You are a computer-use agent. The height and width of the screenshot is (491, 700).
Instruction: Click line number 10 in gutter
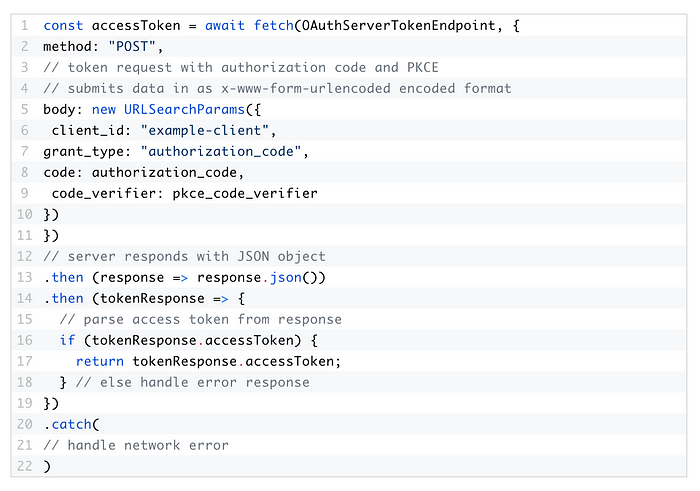[x=25, y=214]
